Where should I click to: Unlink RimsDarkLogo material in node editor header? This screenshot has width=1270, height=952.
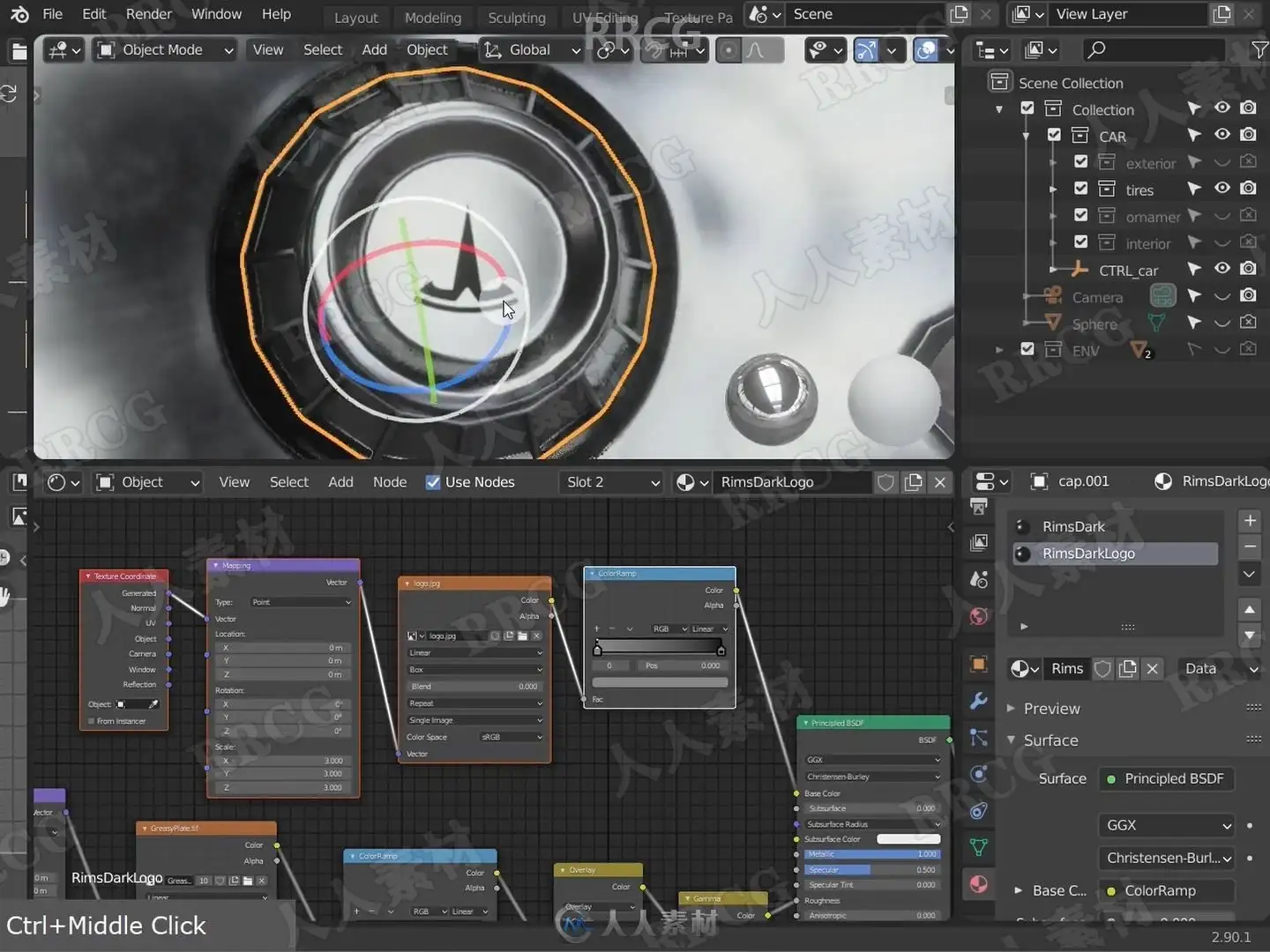point(940,482)
